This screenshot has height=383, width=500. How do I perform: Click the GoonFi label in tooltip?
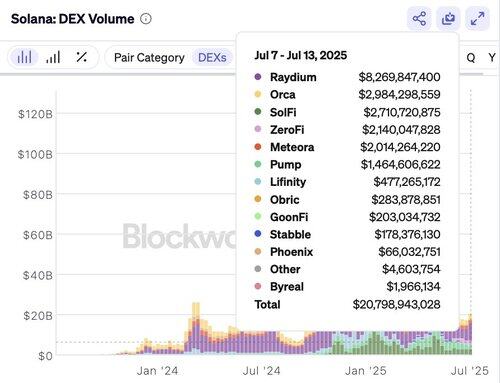(x=289, y=217)
